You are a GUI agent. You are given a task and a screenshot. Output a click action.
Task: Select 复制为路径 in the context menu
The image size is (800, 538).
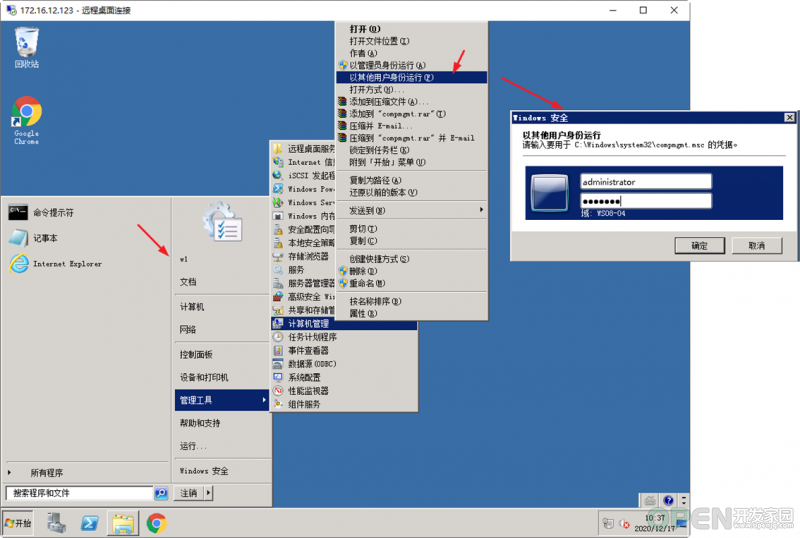tap(411, 180)
